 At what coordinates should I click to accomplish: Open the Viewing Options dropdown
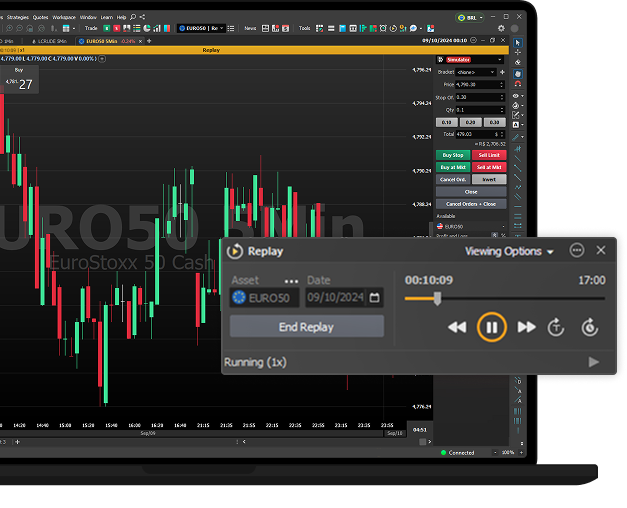(x=509, y=252)
